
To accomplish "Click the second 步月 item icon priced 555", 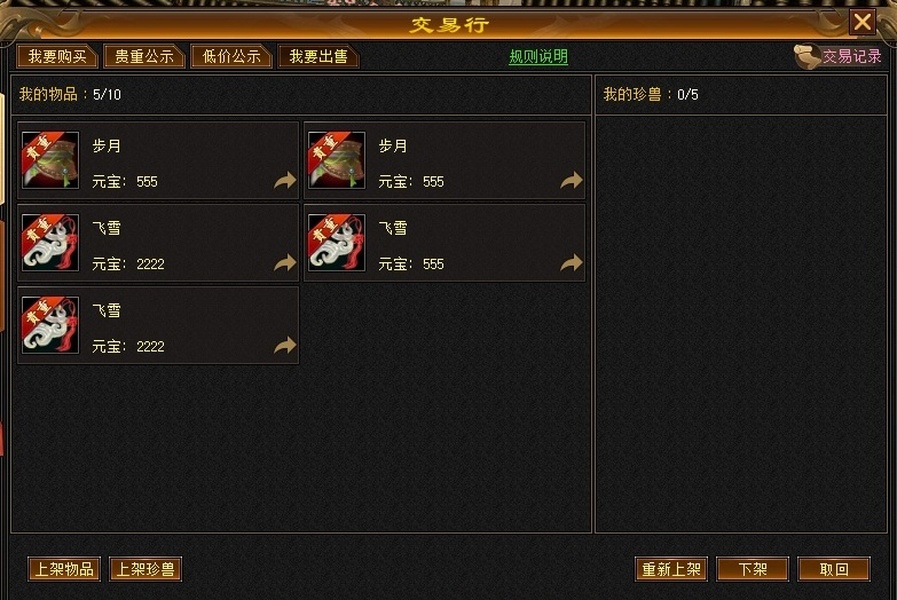I will [336, 160].
